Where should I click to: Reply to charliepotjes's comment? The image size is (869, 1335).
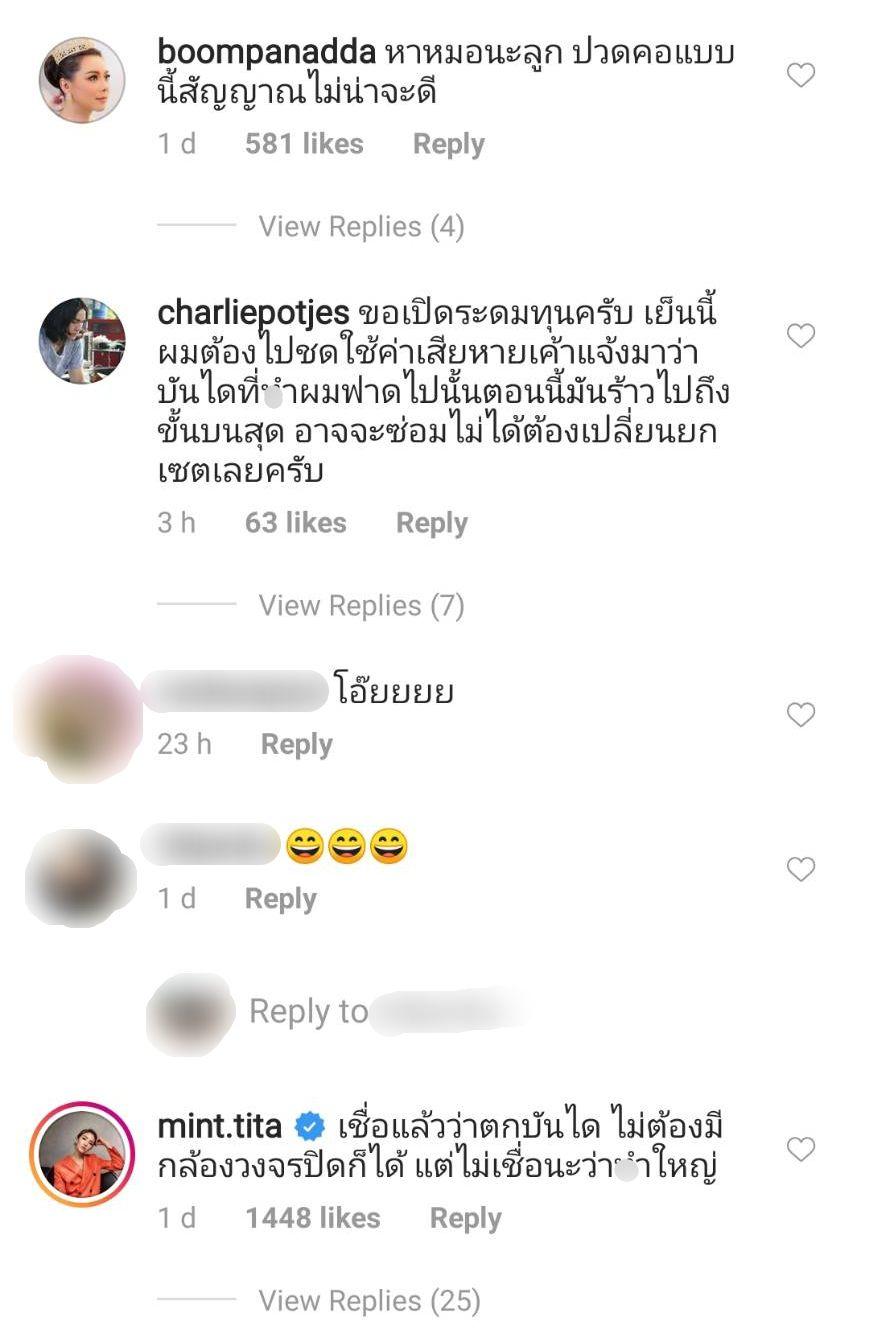click(x=432, y=523)
